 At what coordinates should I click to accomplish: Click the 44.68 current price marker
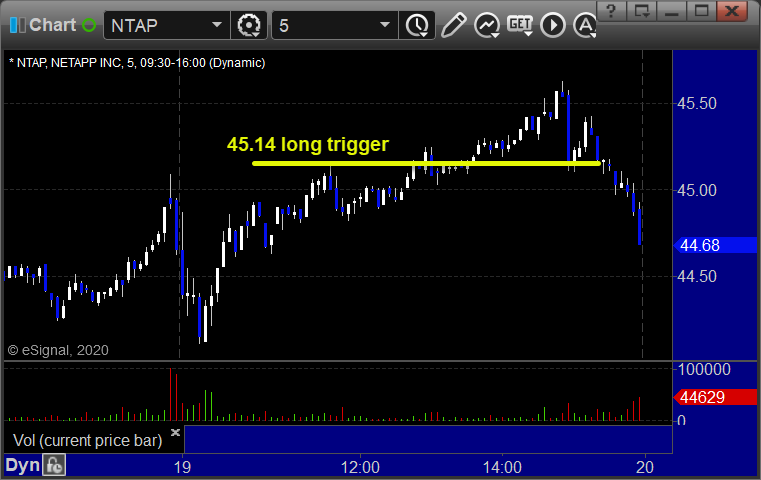[715, 246]
